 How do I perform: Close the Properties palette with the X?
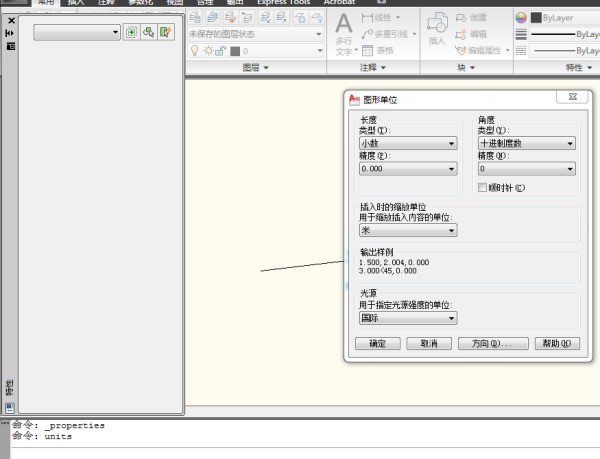tap(11, 20)
